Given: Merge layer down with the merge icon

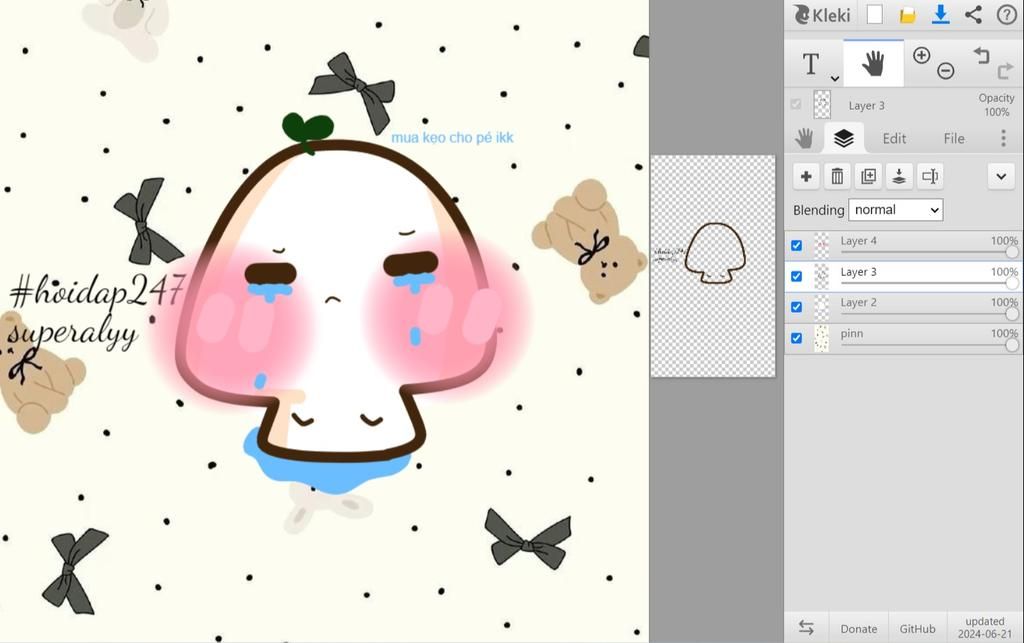Looking at the screenshot, I should point(899,177).
